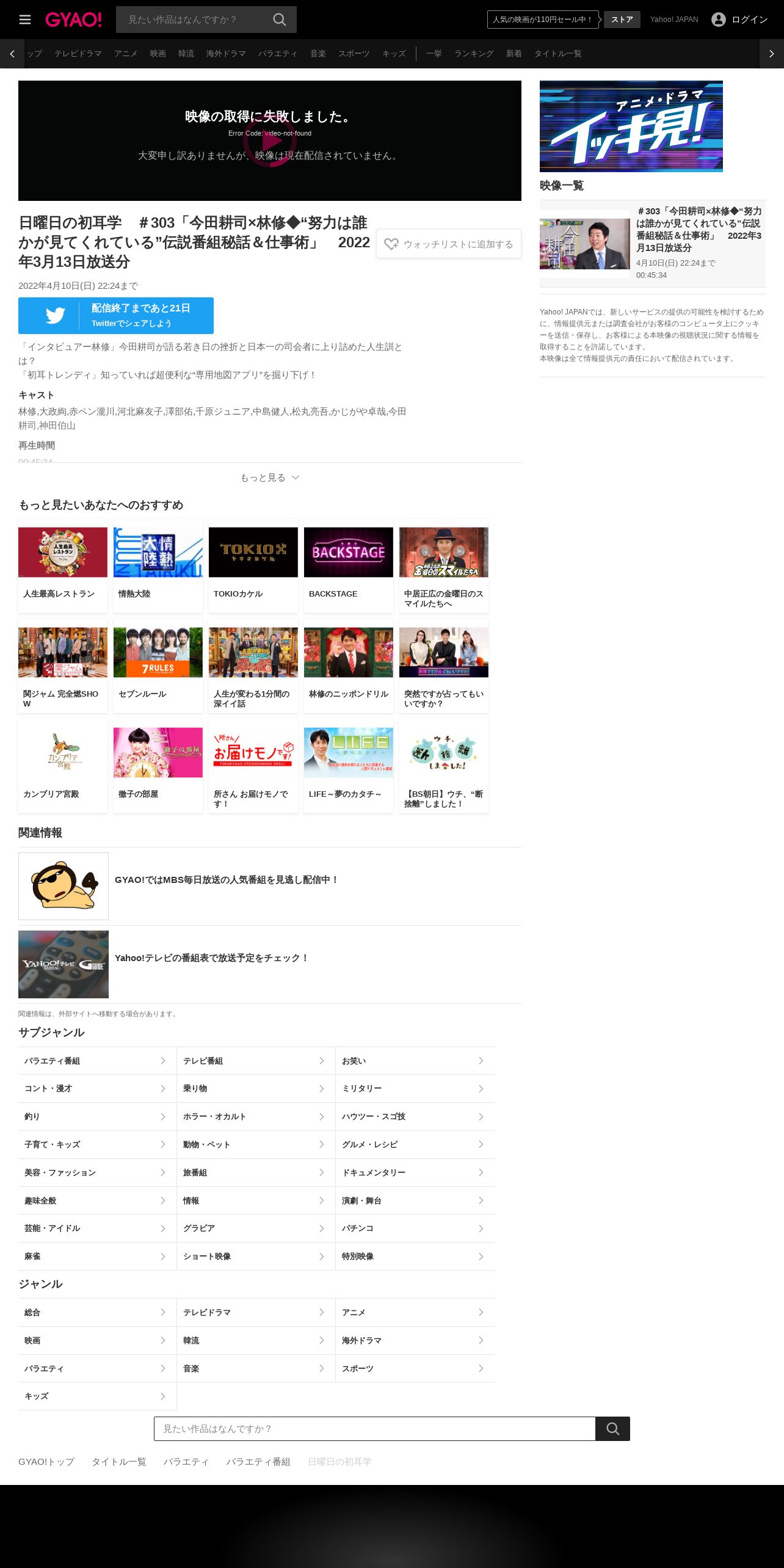The width and height of the screenshot is (784, 1568).
Task: Open the BACKSTAGE recommendation card
Action: (349, 566)
